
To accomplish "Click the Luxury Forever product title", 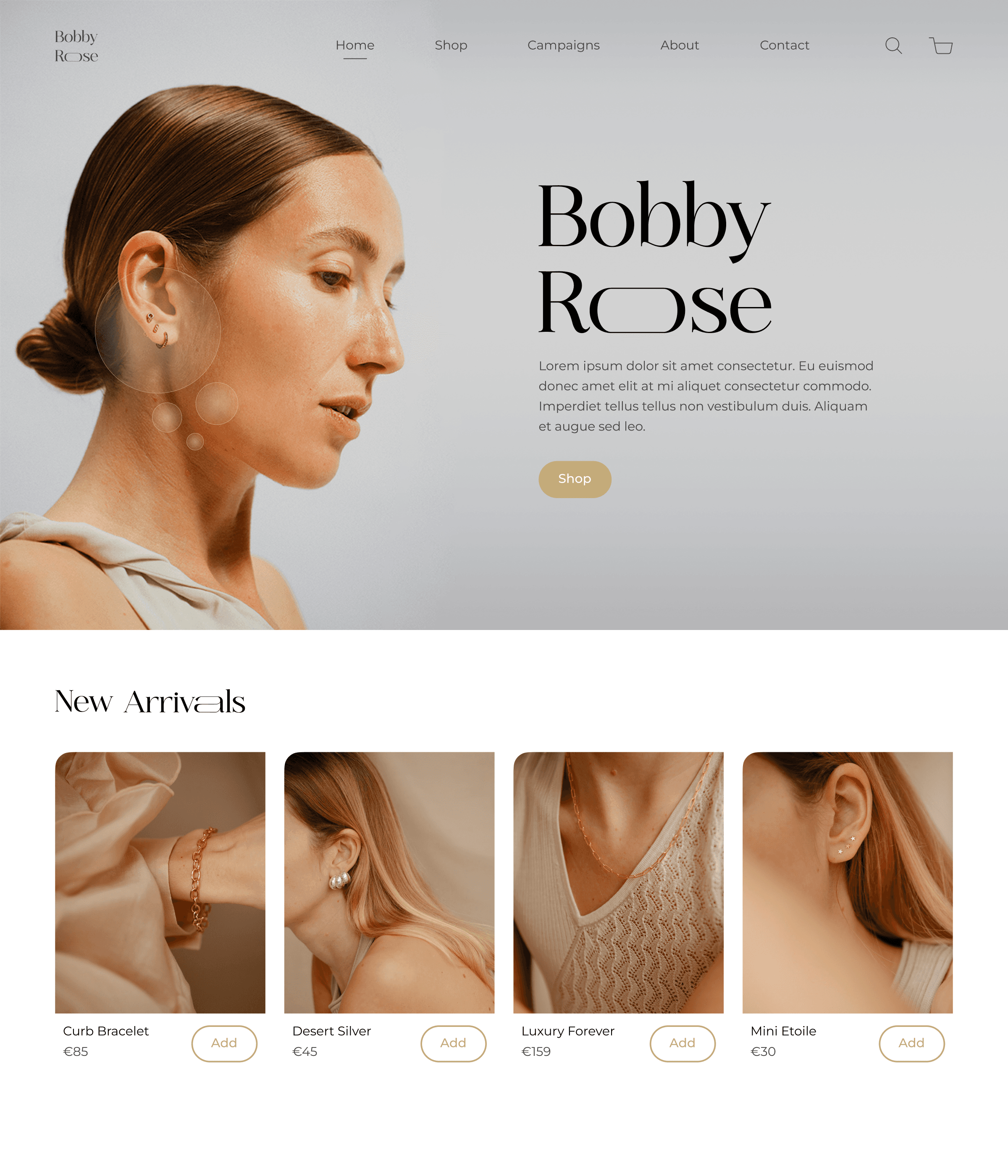I will pos(567,1031).
